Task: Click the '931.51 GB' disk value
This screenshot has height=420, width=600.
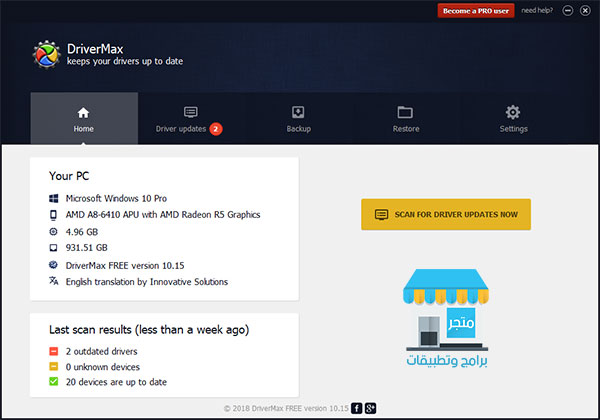Action: [x=86, y=248]
